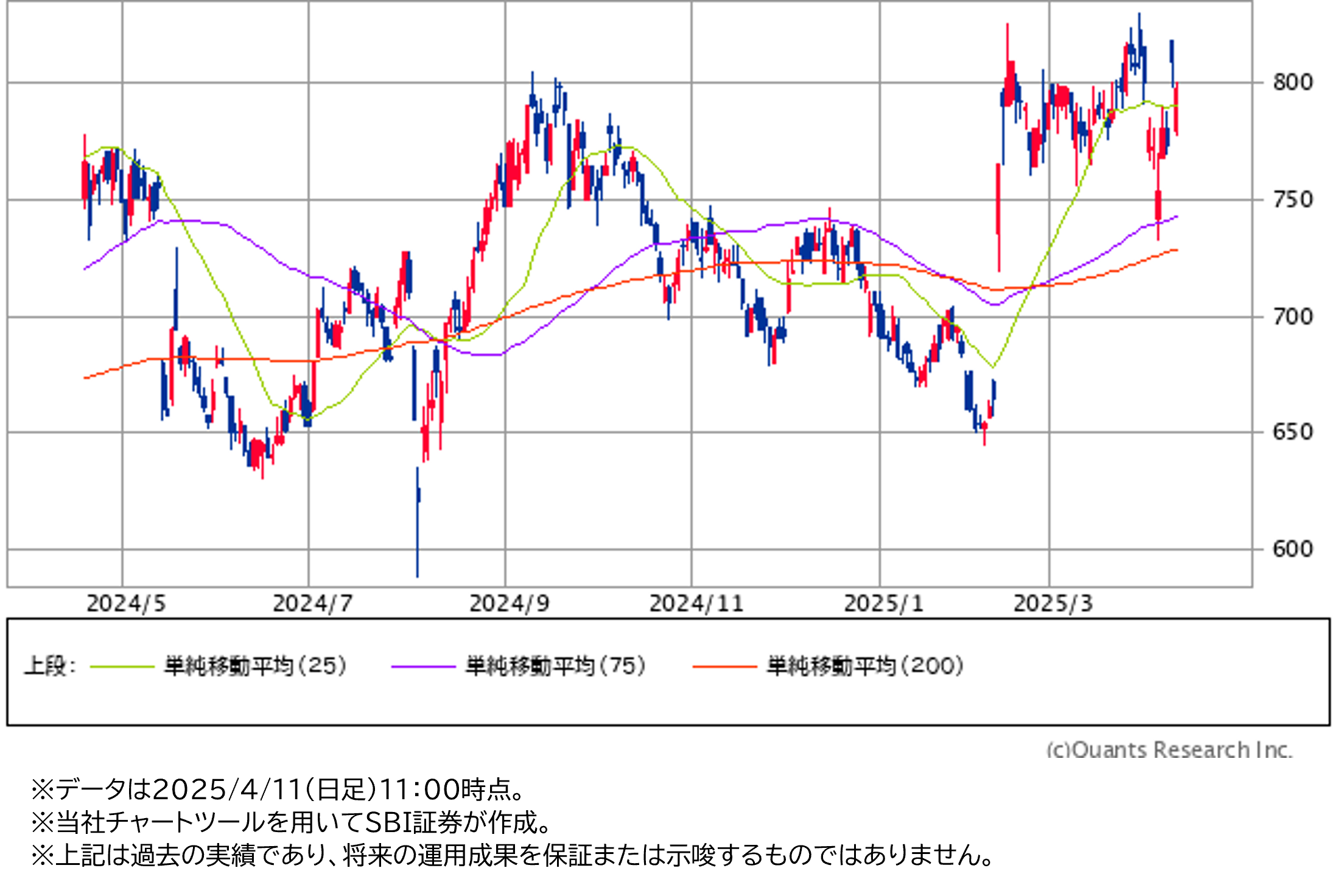
Task: Click the 600 price axis label
Action: (1292, 549)
